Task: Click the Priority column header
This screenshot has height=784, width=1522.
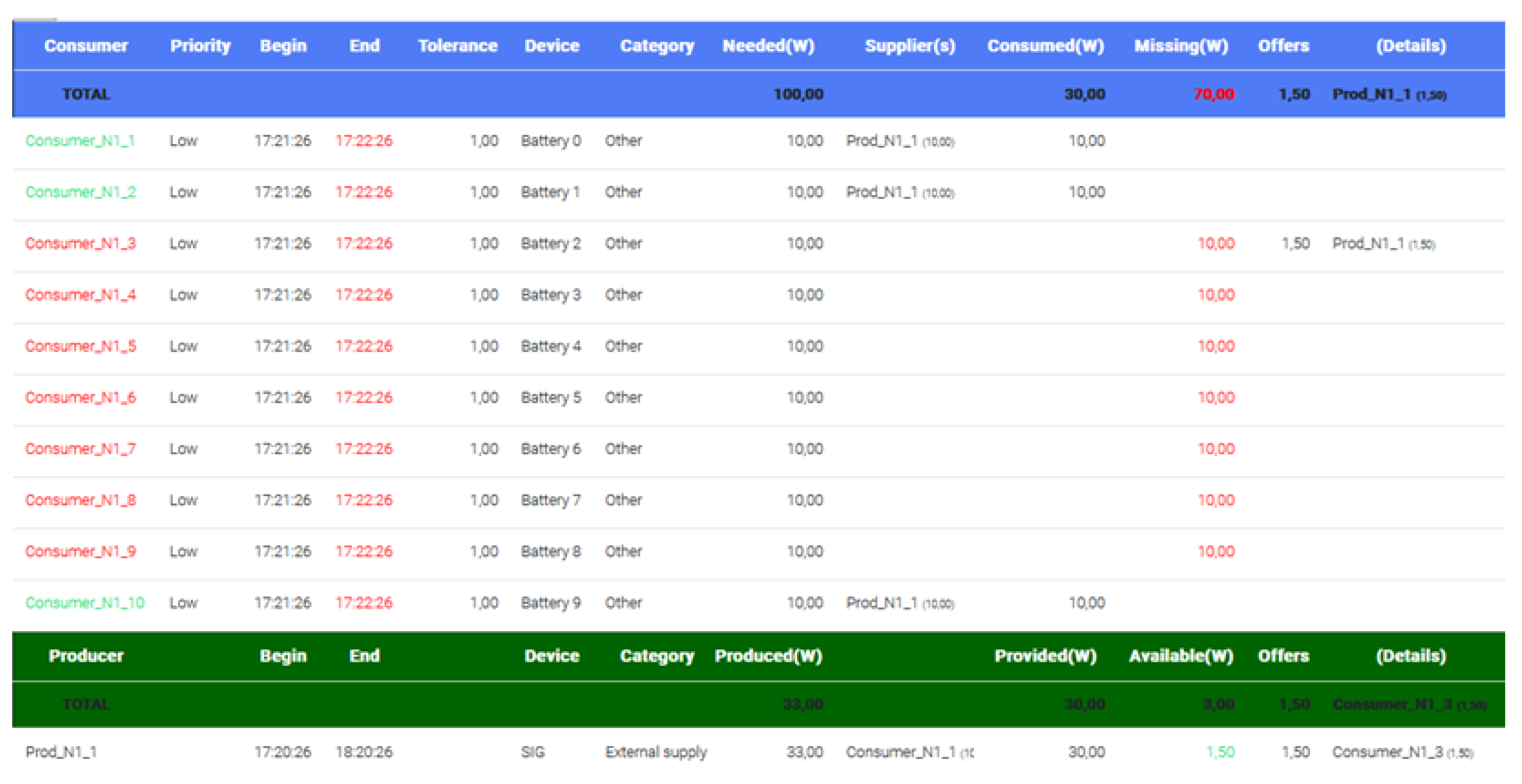Action: 200,45
